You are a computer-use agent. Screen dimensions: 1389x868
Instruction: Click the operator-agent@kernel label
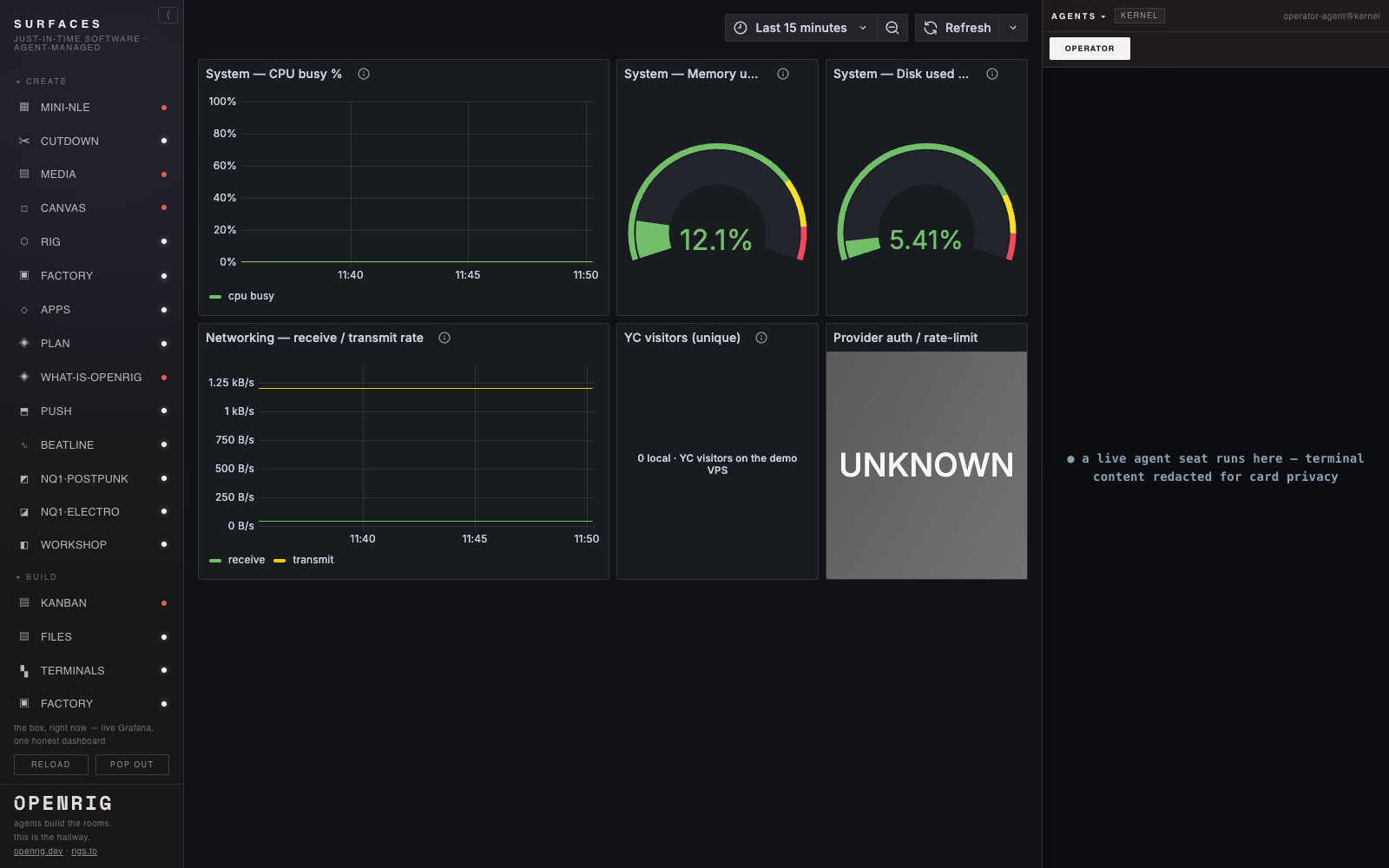pyautogui.click(x=1331, y=16)
